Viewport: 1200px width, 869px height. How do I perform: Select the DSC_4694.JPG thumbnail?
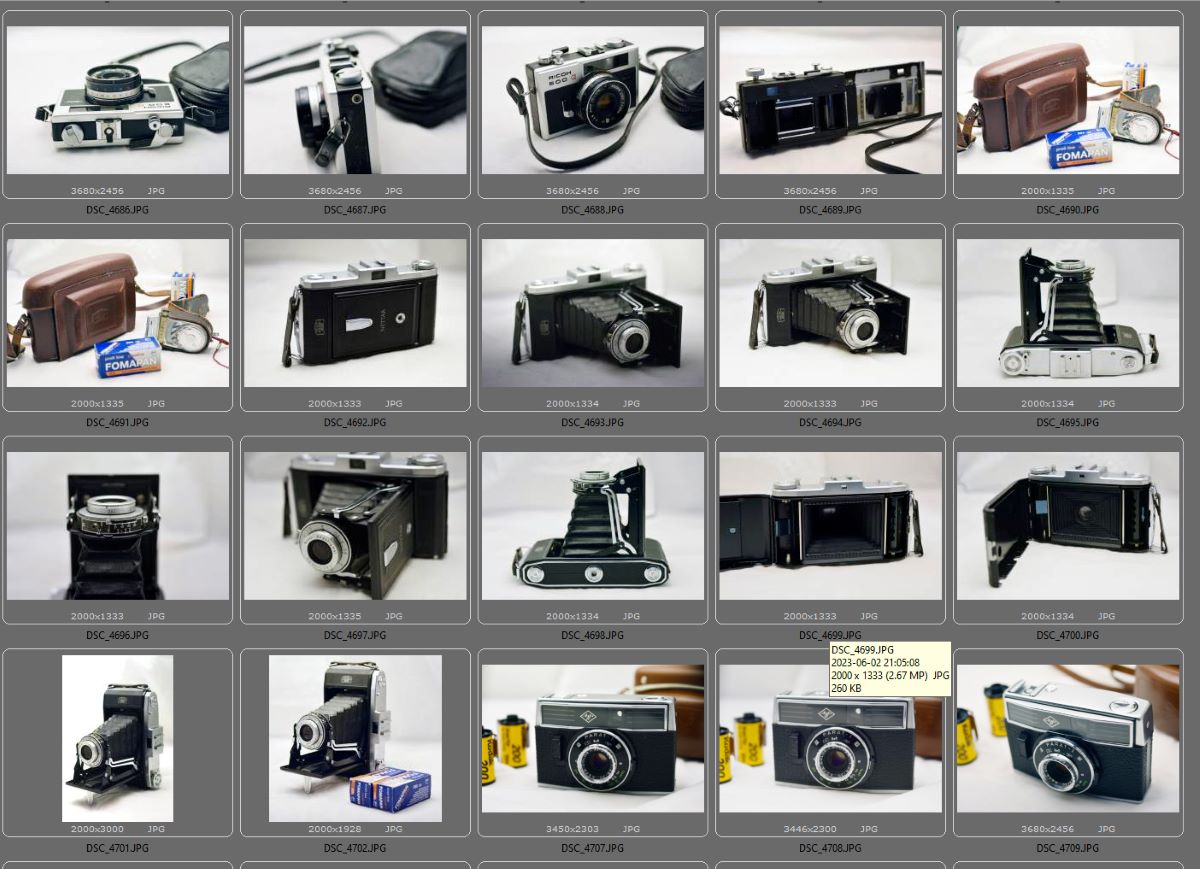pos(830,313)
